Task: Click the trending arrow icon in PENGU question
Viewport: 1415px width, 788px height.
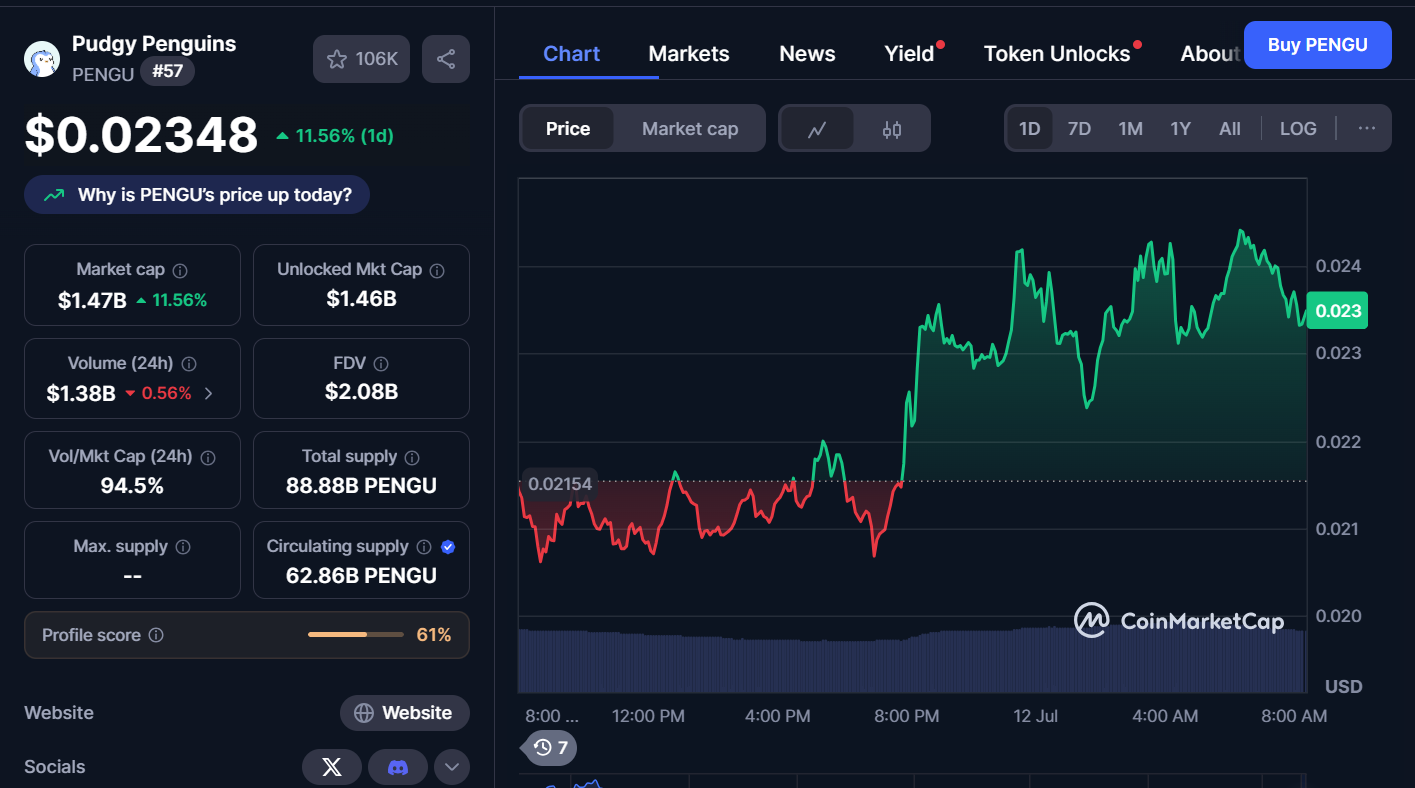Action: [54, 195]
